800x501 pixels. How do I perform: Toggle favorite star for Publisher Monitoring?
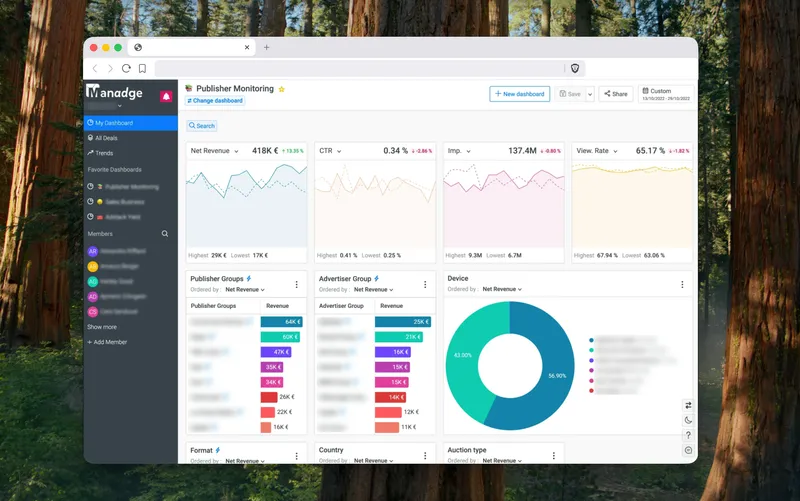click(x=282, y=89)
